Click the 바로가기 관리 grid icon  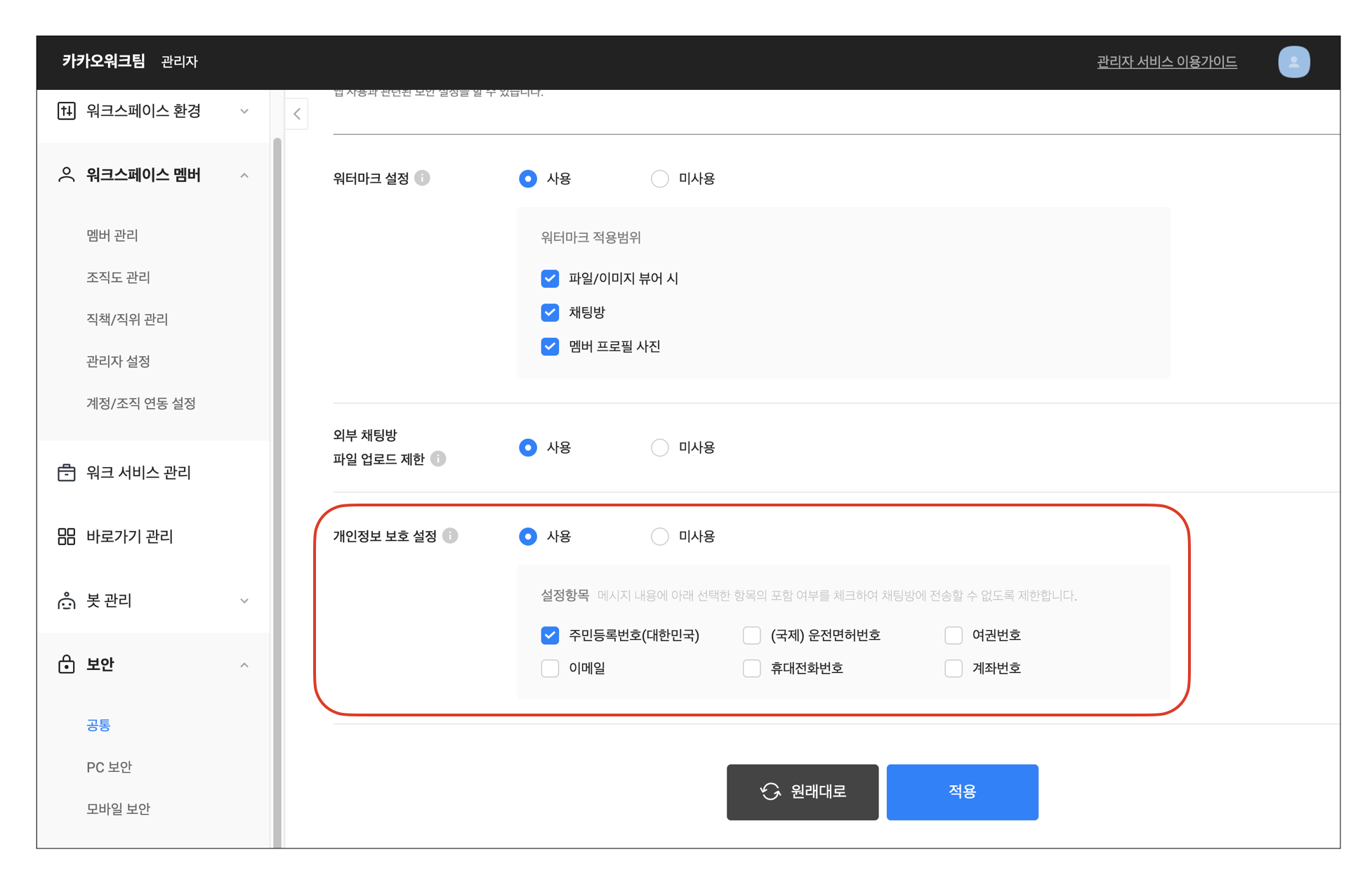tap(66, 537)
